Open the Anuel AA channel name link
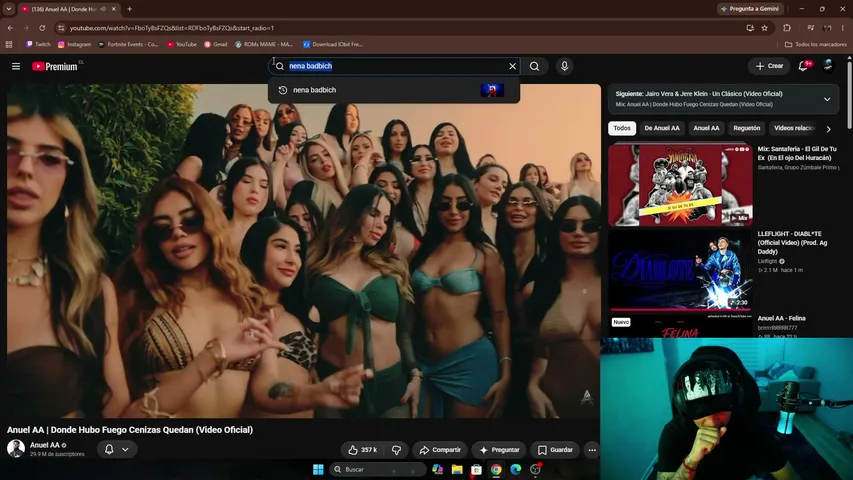This screenshot has height=480, width=853. [x=45, y=445]
